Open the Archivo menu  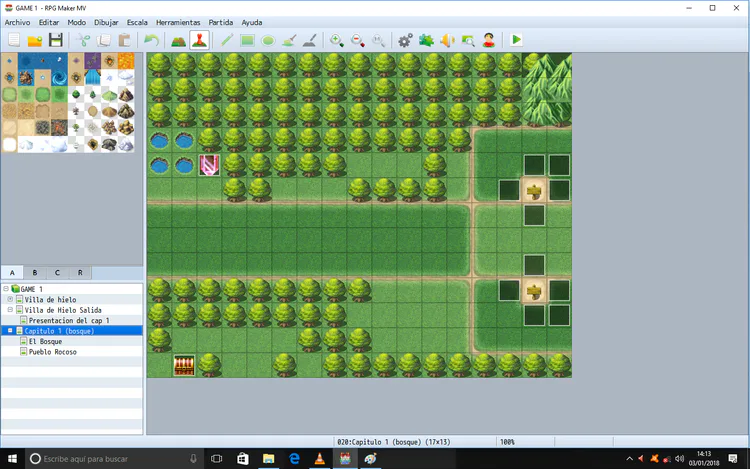[17, 22]
